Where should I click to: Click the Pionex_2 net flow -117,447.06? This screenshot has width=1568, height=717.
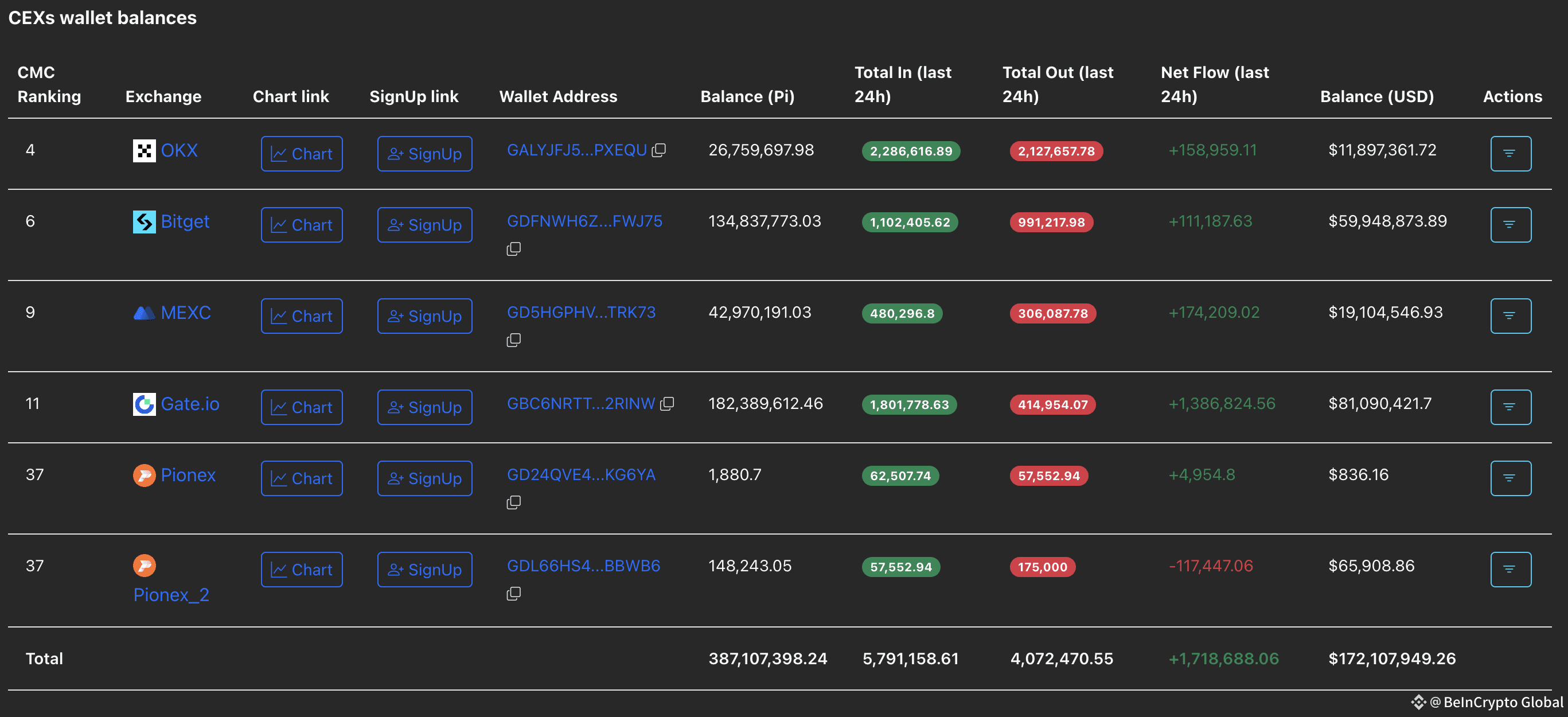pyautogui.click(x=1211, y=567)
